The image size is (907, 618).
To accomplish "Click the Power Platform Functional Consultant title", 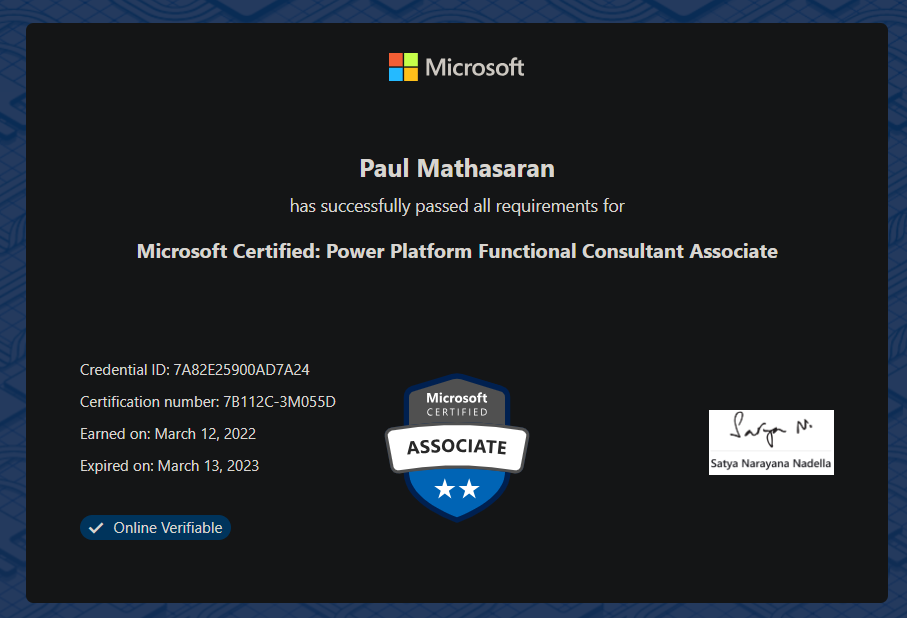I will pyautogui.click(x=456, y=251).
